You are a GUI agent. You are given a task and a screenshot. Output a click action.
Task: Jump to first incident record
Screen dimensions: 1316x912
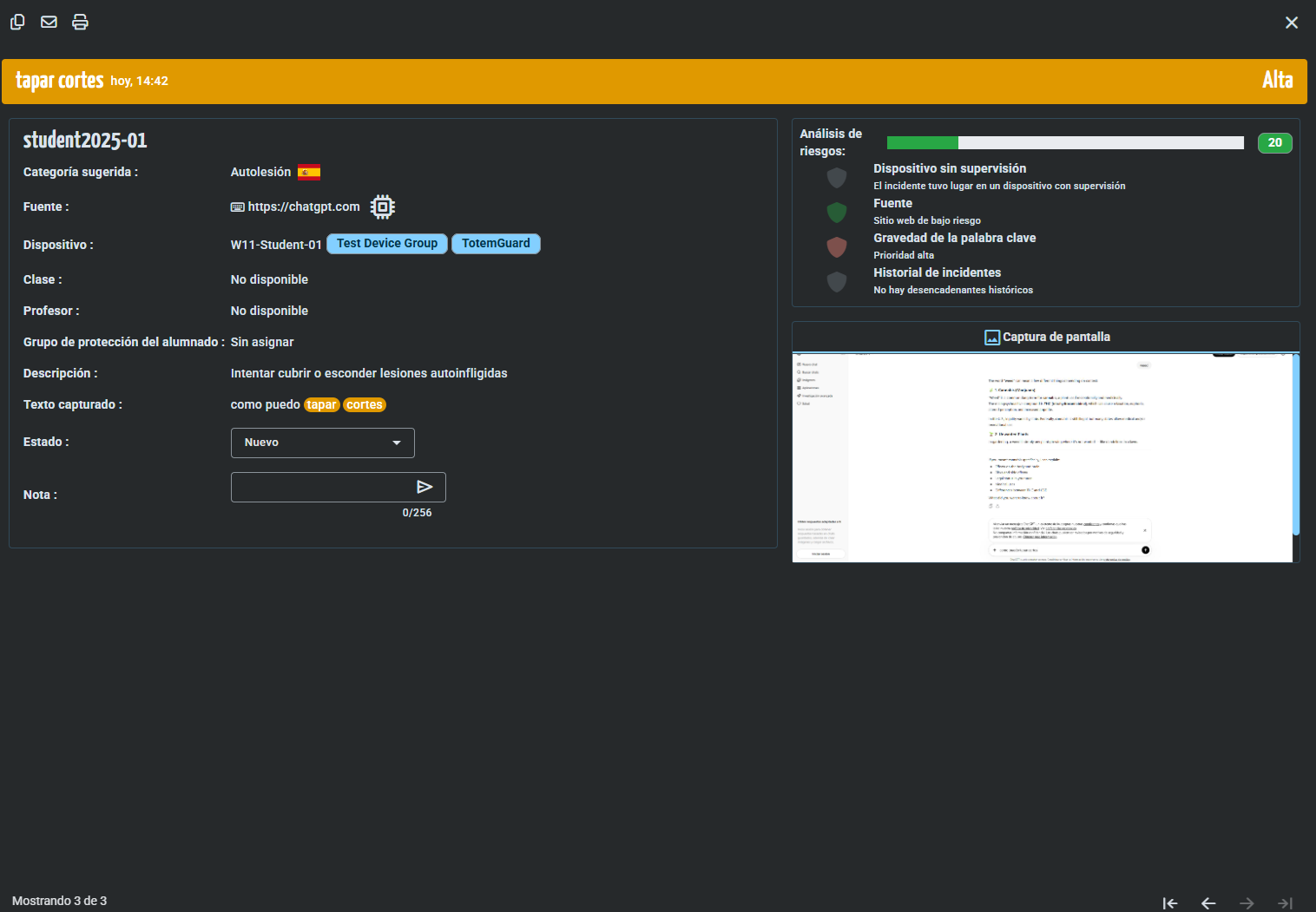coord(1169,903)
